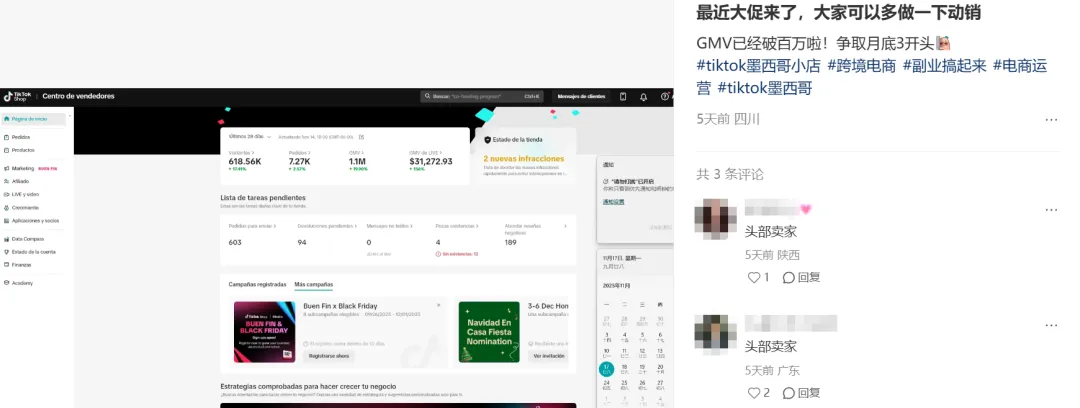Screen dimensions: 1080x408
Task: Select day 17 in the calendar
Action: tap(606, 369)
